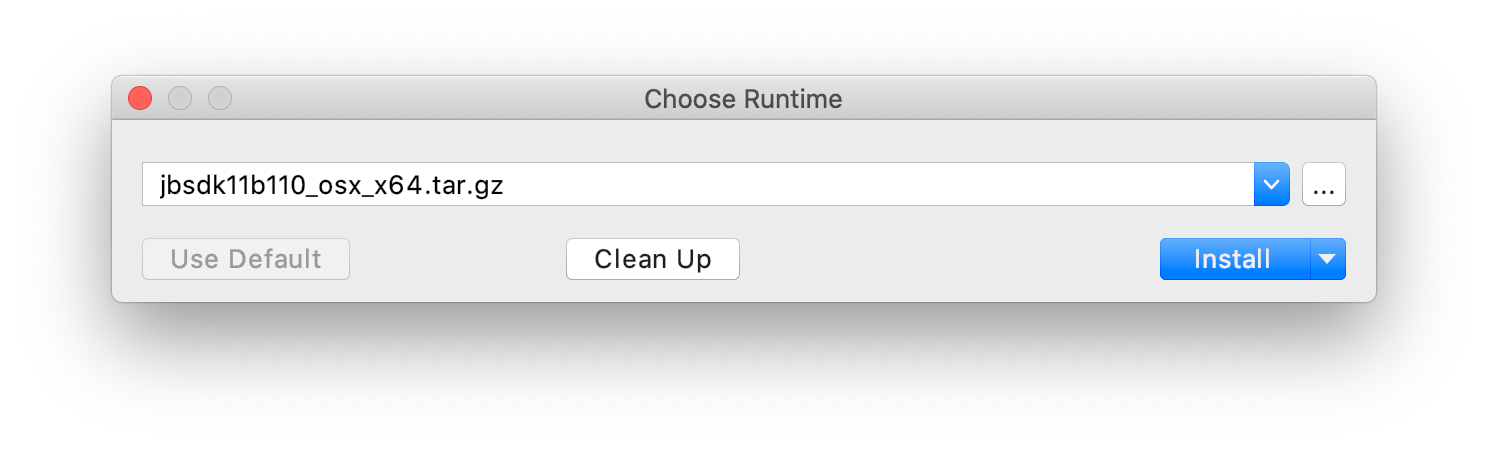Screen dimensions: 1488x450
Task: Select the ellipsis icon beside runtime field
Action: (x=1324, y=184)
